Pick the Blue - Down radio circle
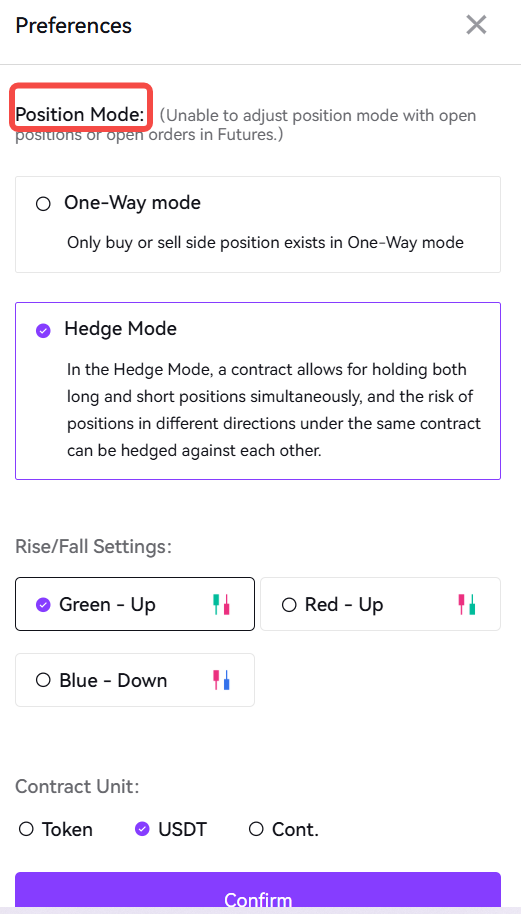Screen dimensions: 521x914 (43, 680)
